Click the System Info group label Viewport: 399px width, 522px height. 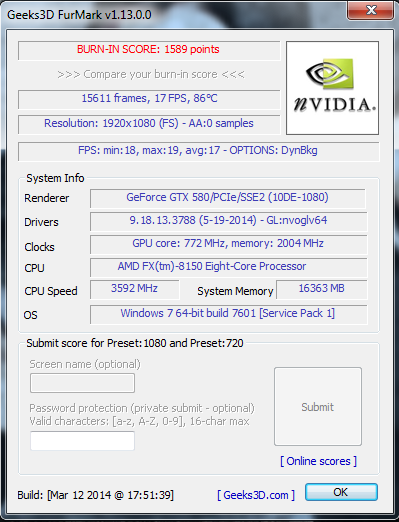click(55, 178)
